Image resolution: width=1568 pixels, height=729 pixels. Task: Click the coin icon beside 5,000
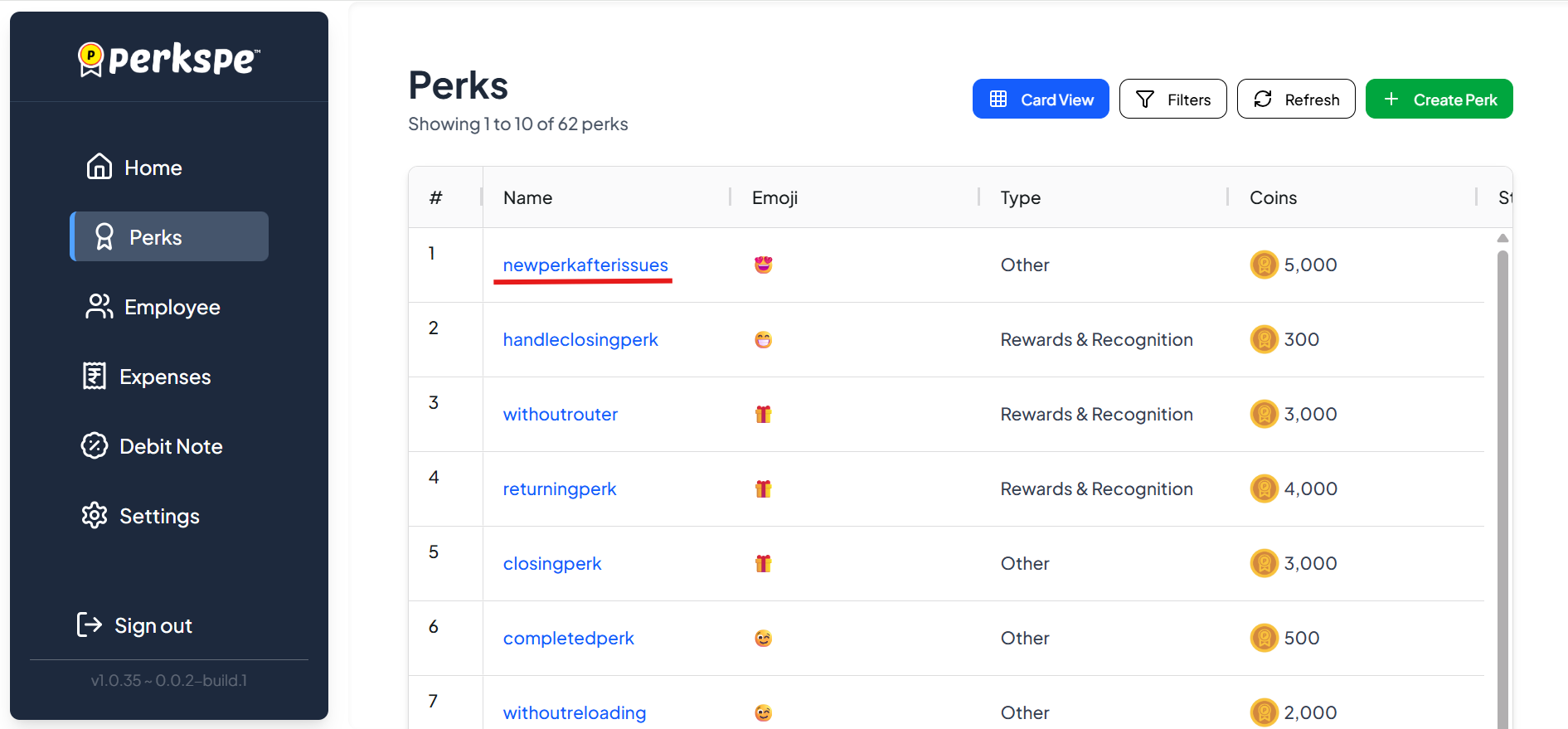tap(1264, 265)
